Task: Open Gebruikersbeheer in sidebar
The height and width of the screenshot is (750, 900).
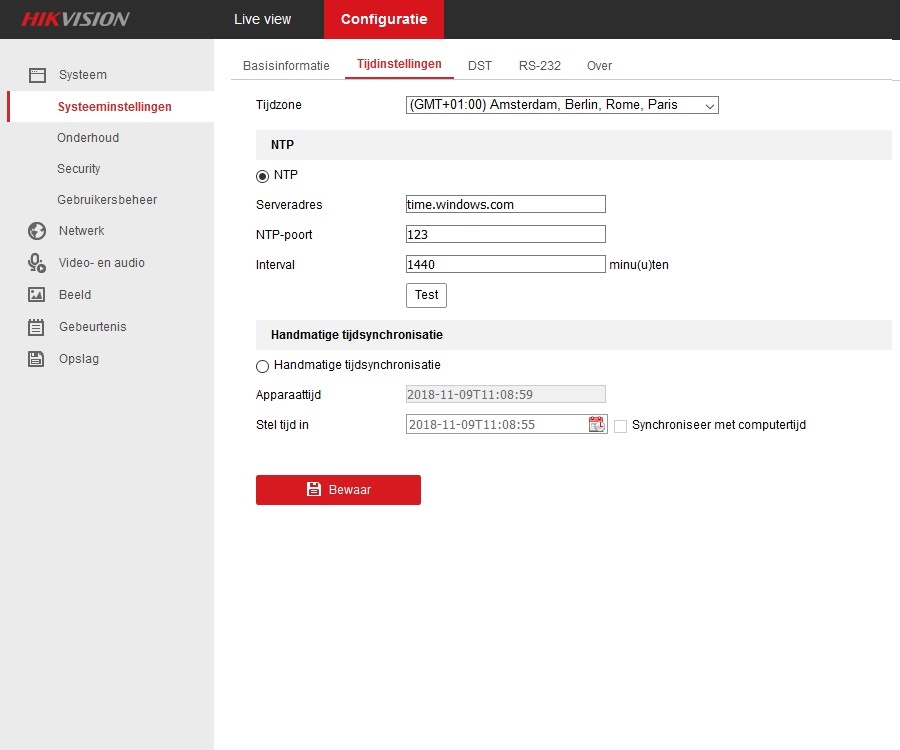Action: pos(107,200)
